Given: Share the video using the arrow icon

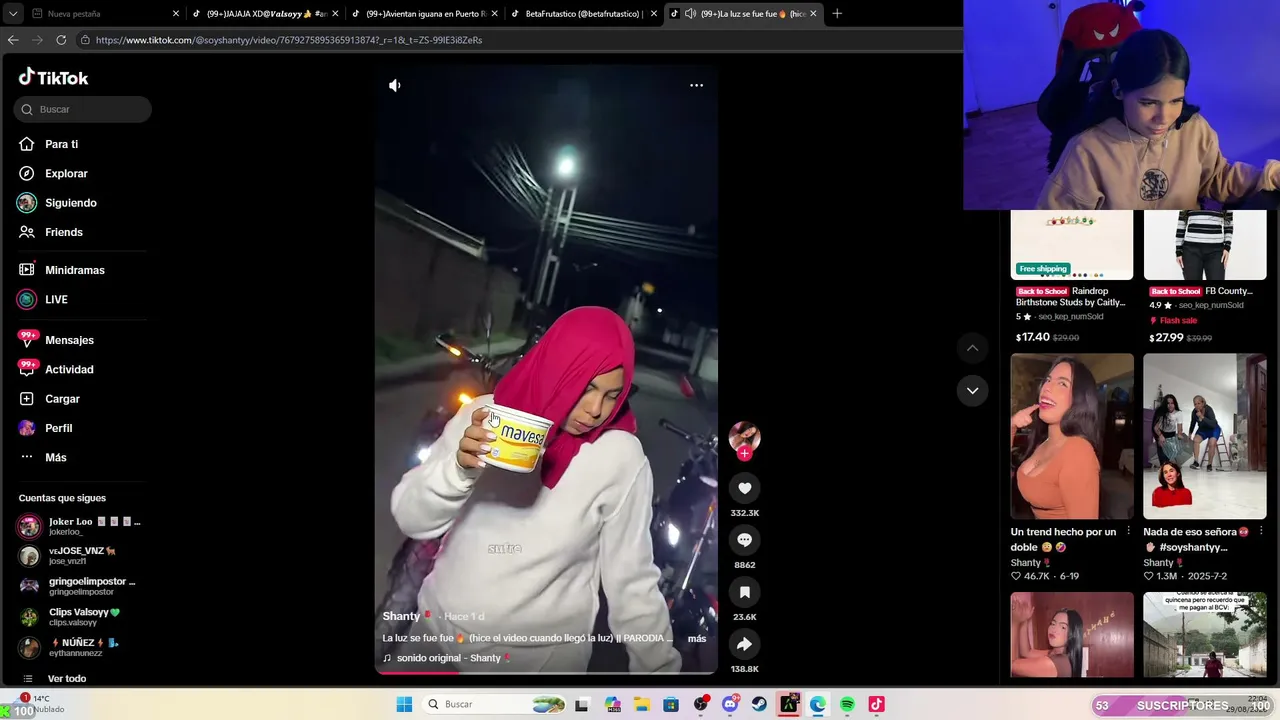Looking at the screenshot, I should (x=744, y=644).
